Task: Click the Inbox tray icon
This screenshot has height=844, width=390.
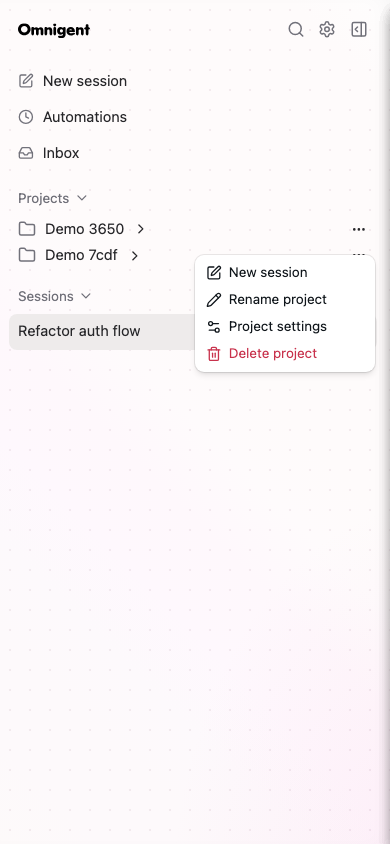Action: point(26,153)
